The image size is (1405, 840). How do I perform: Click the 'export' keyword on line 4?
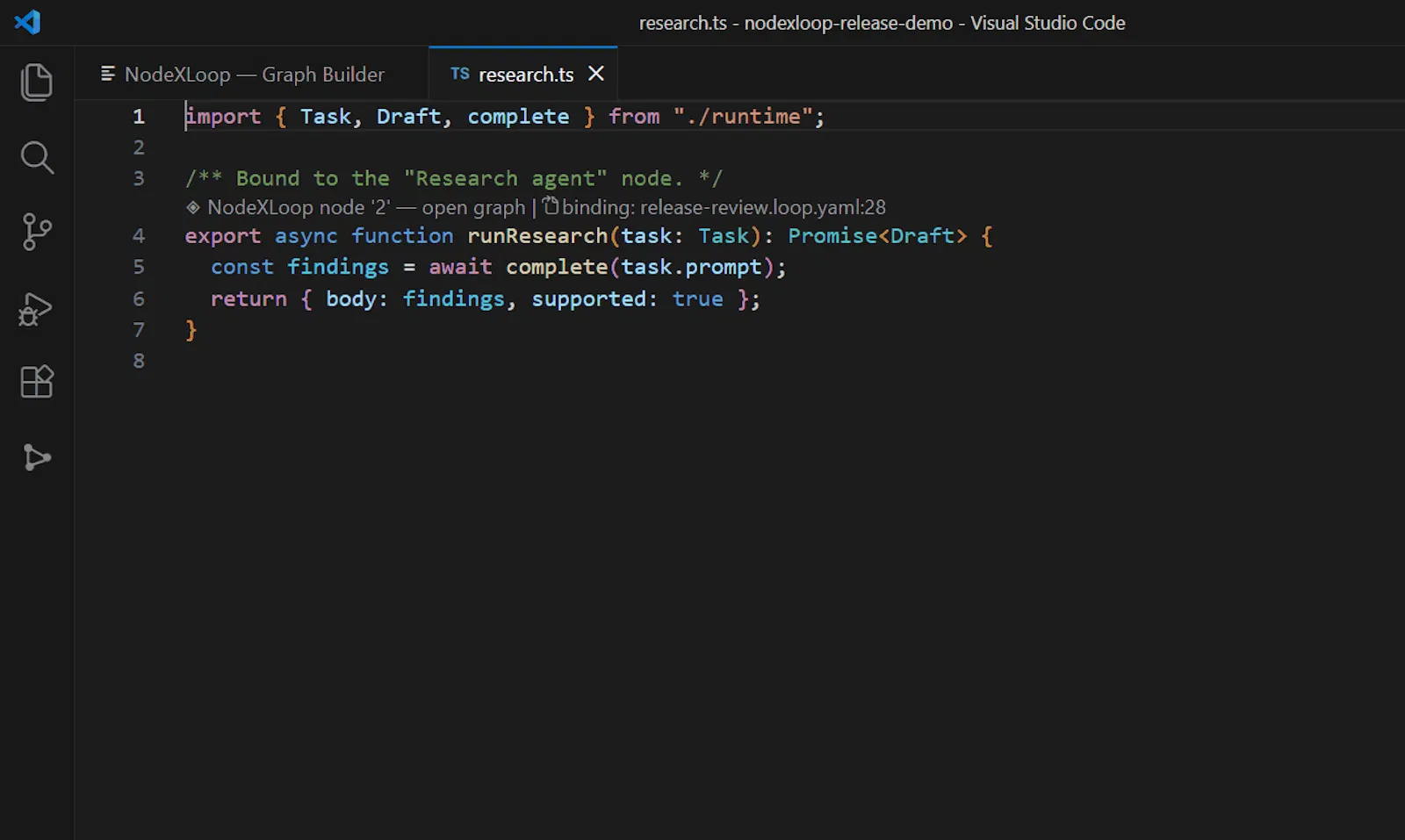(x=222, y=235)
